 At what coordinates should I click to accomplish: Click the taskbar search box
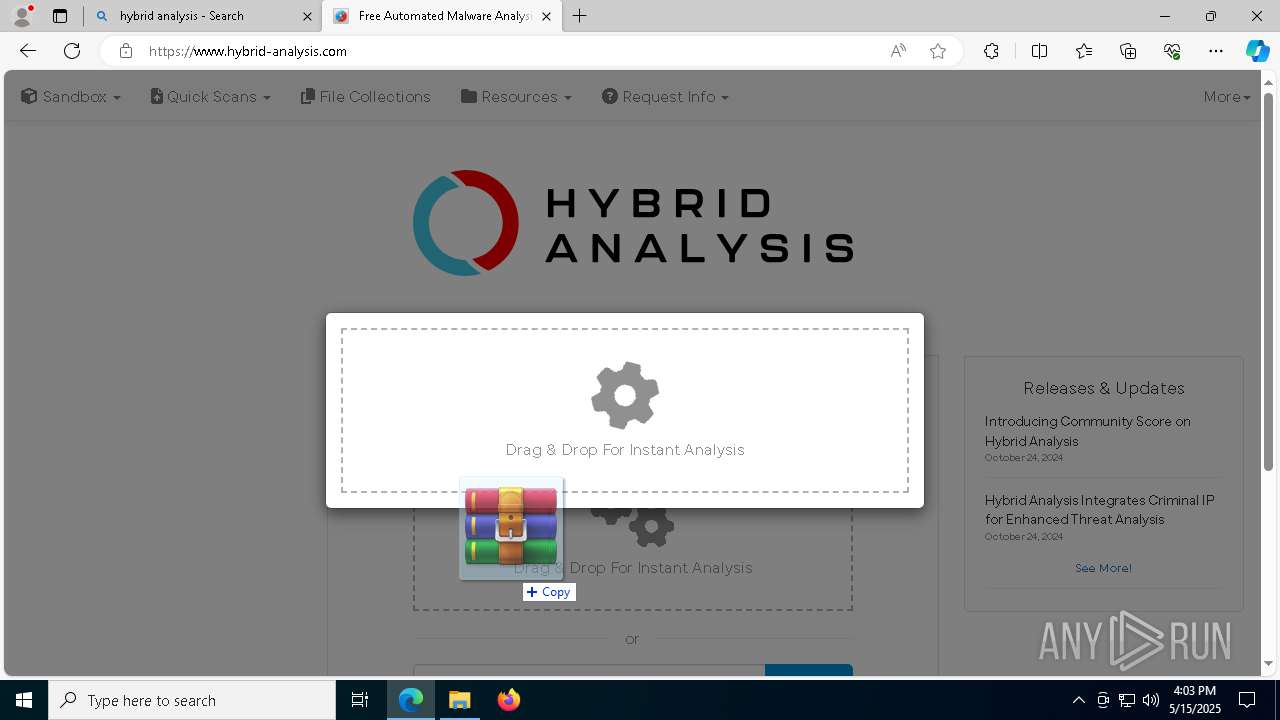pyautogui.click(x=192, y=700)
